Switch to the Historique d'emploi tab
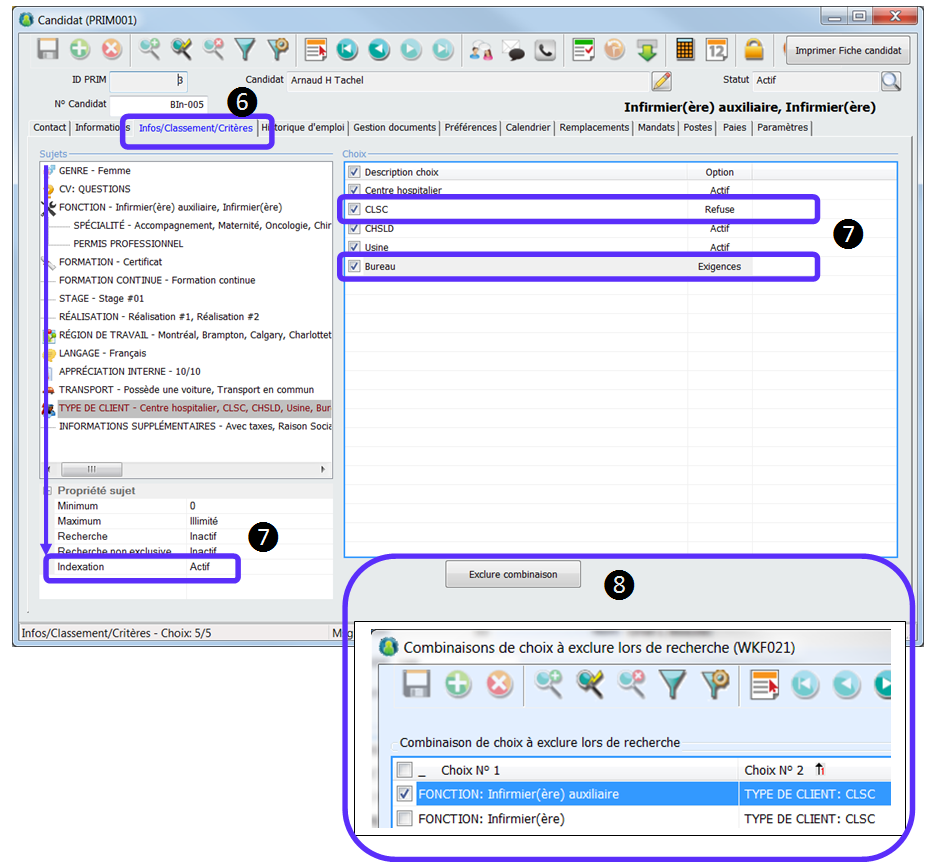The image size is (929, 865). (304, 128)
